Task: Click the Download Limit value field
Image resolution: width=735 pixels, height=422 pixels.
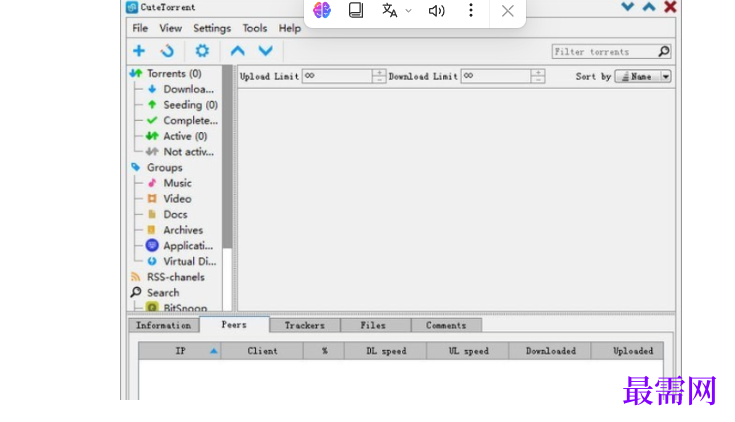Action: [496, 76]
